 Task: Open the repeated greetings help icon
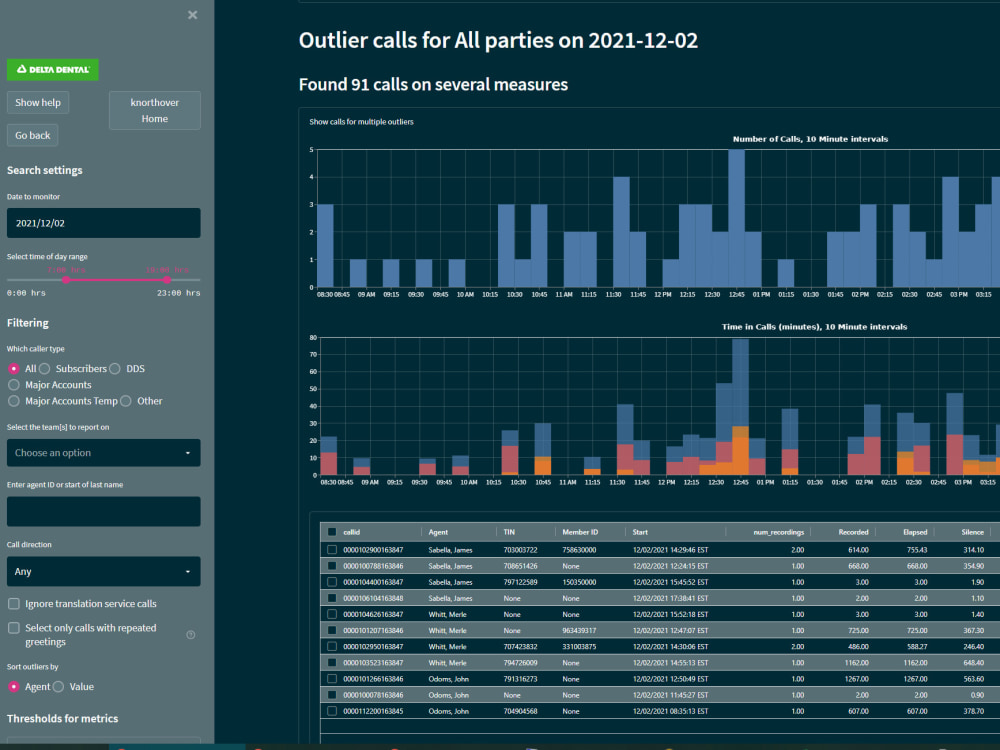(x=191, y=635)
